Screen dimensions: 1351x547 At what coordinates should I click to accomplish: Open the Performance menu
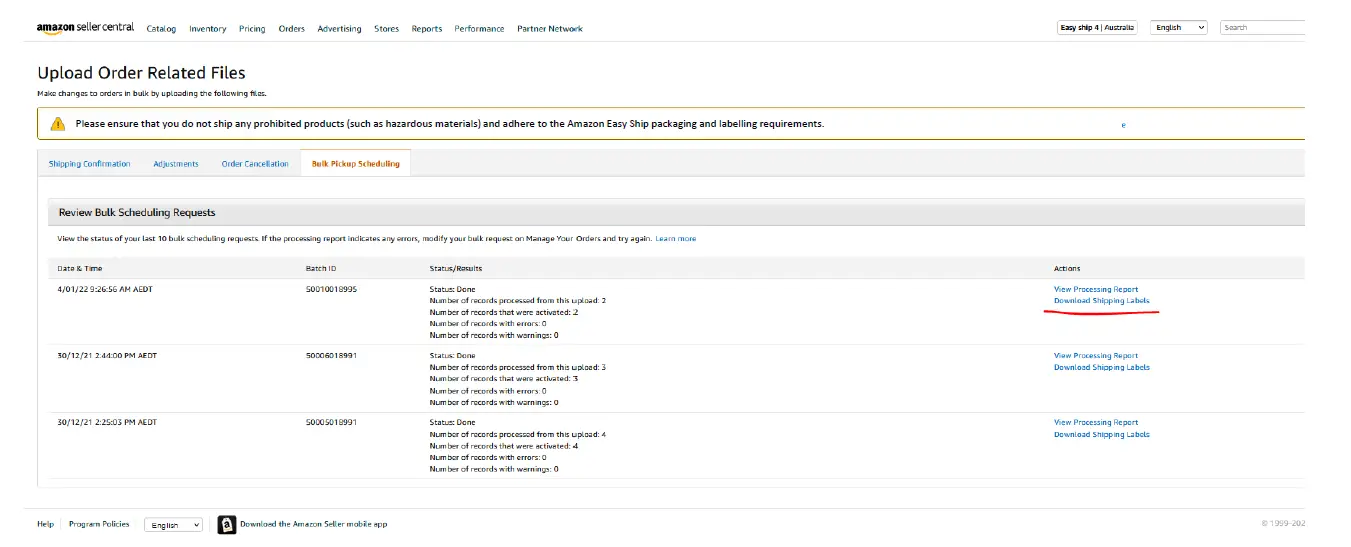pos(479,29)
